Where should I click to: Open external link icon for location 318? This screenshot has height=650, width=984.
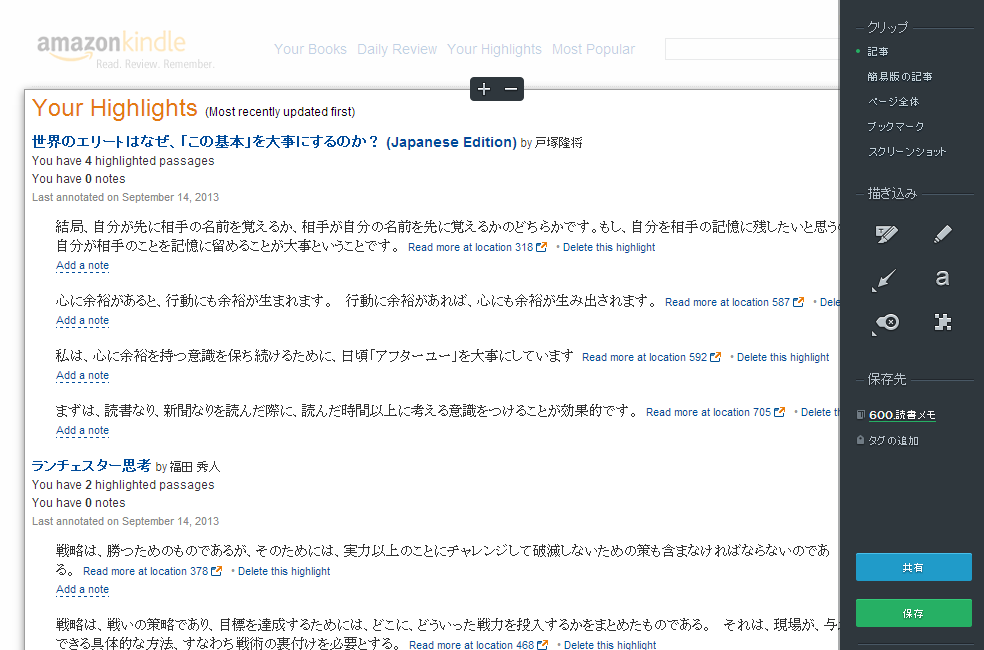[541, 247]
